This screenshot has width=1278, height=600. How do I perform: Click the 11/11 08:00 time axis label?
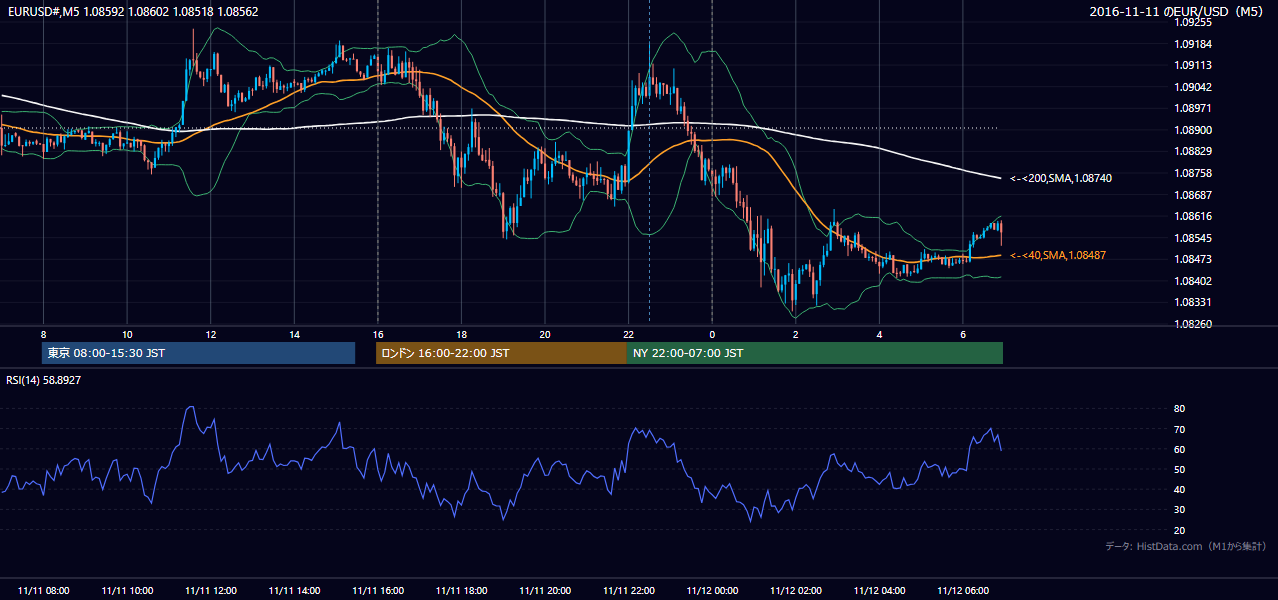44,591
